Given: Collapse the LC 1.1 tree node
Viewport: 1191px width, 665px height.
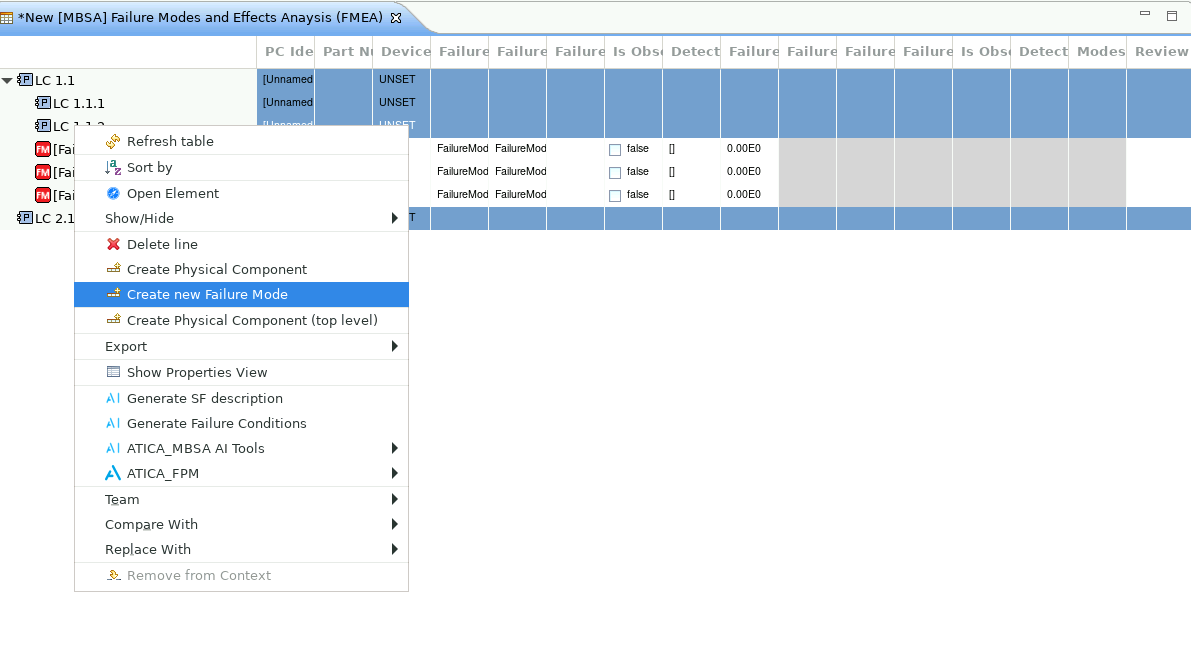Looking at the screenshot, I should coord(7,80).
